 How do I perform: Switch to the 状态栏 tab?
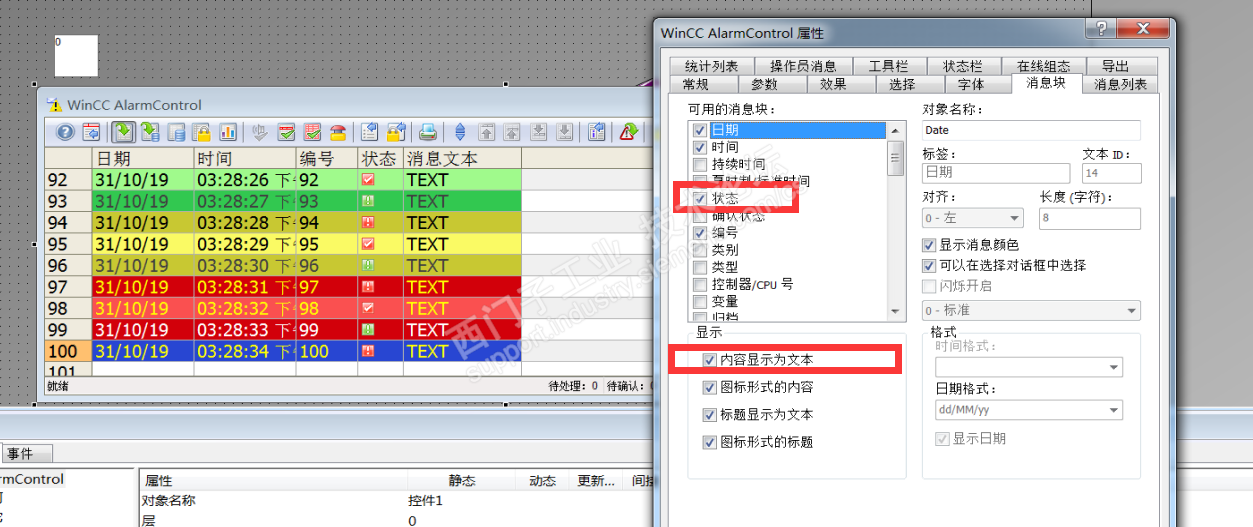[x=962, y=66]
